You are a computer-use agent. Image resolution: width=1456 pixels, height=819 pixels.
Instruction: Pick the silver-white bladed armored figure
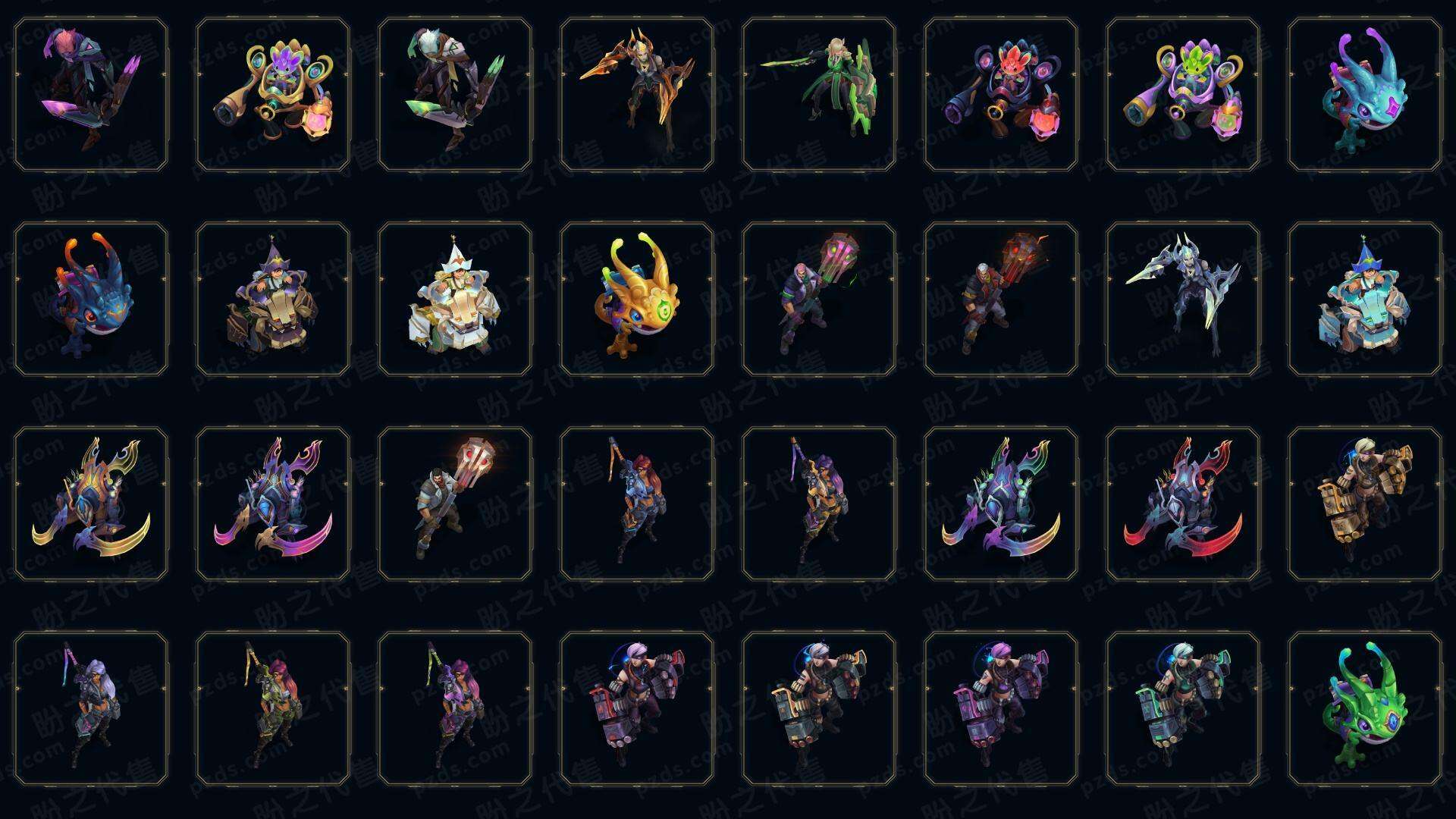(1183, 299)
